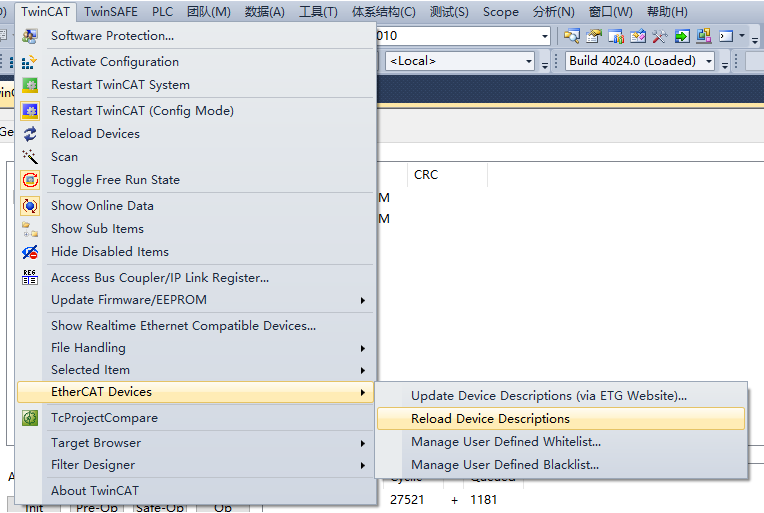Image resolution: width=764 pixels, height=513 pixels.
Task: Open the 窗口(W) menu
Action: (x=611, y=12)
